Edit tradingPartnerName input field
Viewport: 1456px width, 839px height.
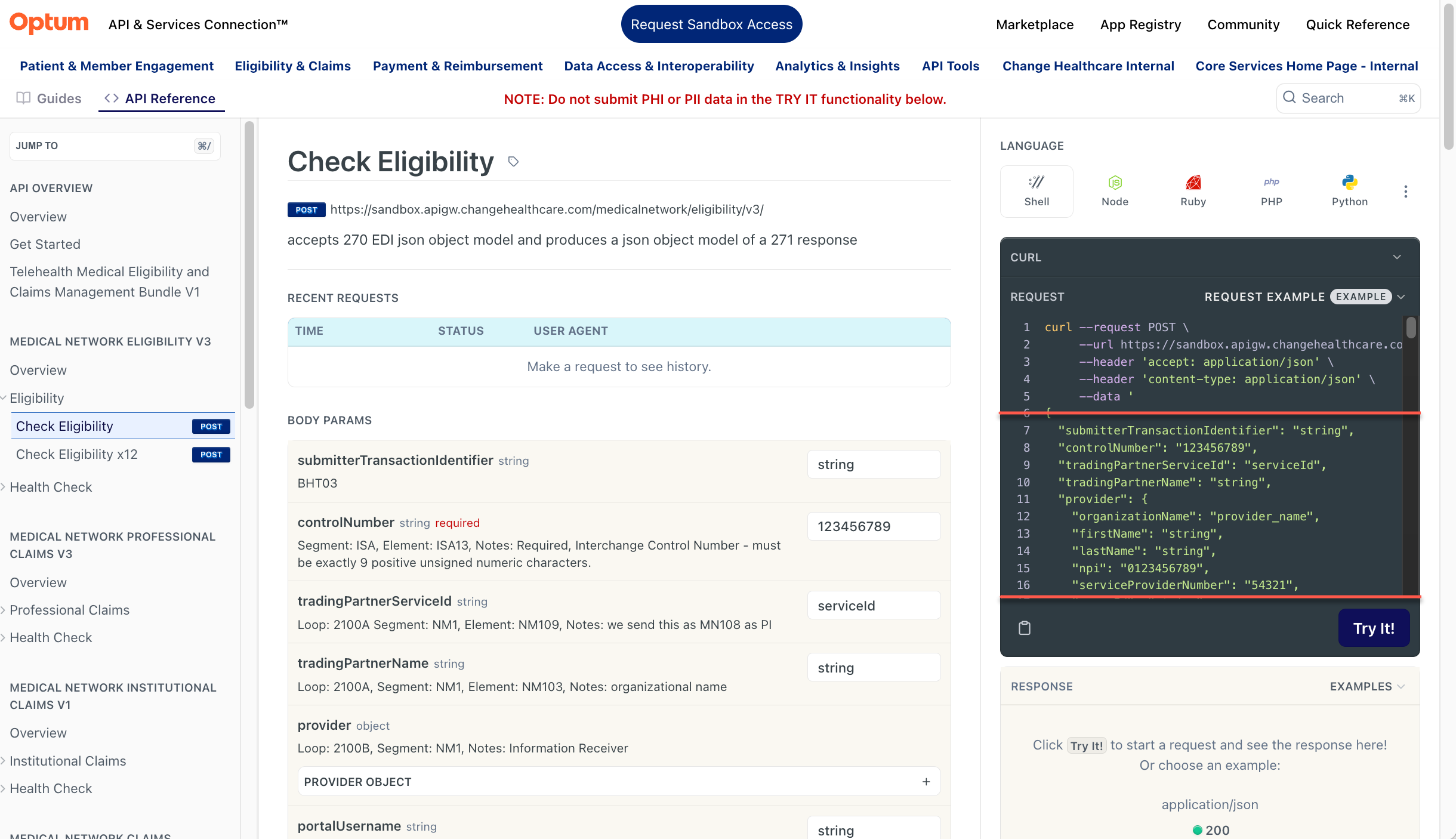tap(874, 667)
